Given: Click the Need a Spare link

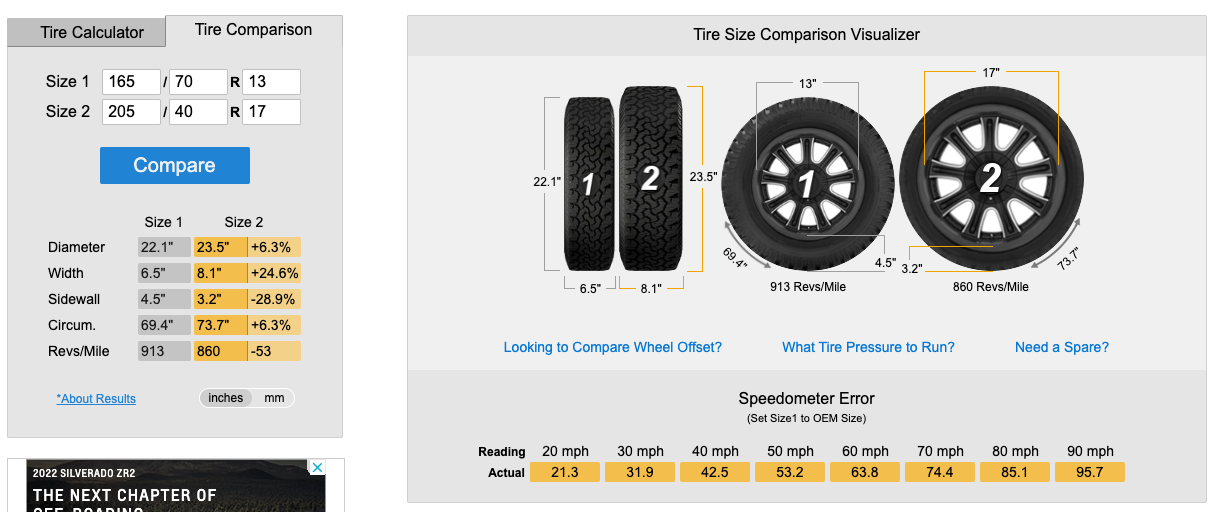Looking at the screenshot, I should click(x=1062, y=347).
